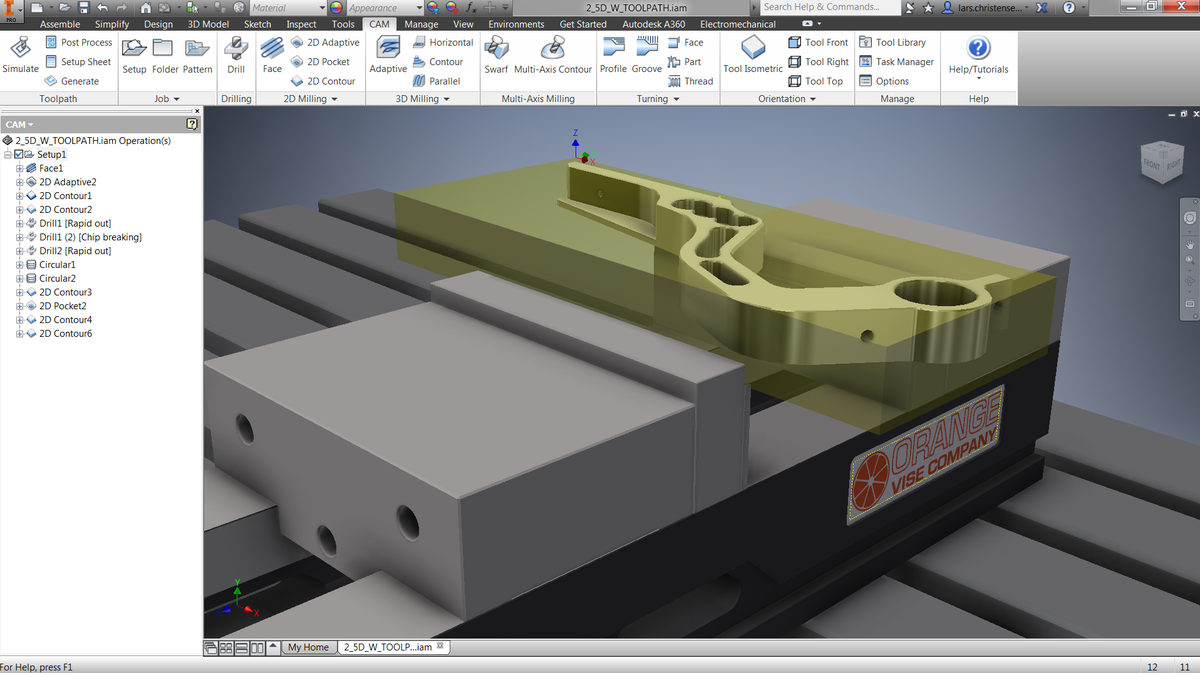Select the 2D Adaptive operation

point(327,42)
